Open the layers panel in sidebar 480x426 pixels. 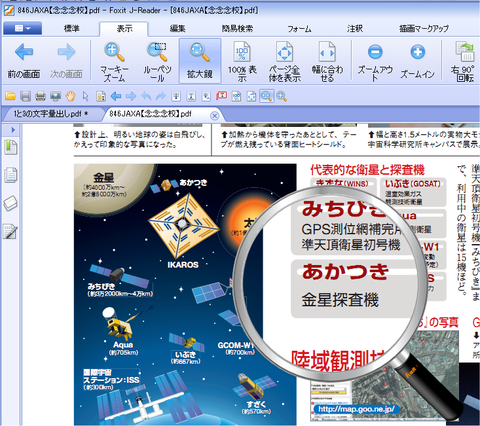point(11,203)
